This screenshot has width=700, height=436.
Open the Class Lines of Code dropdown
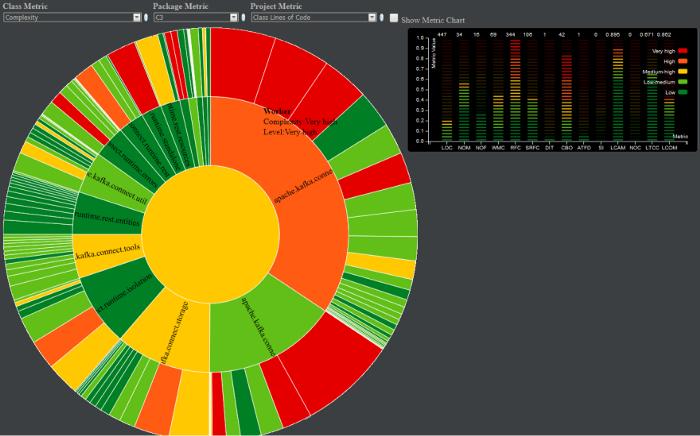click(x=314, y=17)
